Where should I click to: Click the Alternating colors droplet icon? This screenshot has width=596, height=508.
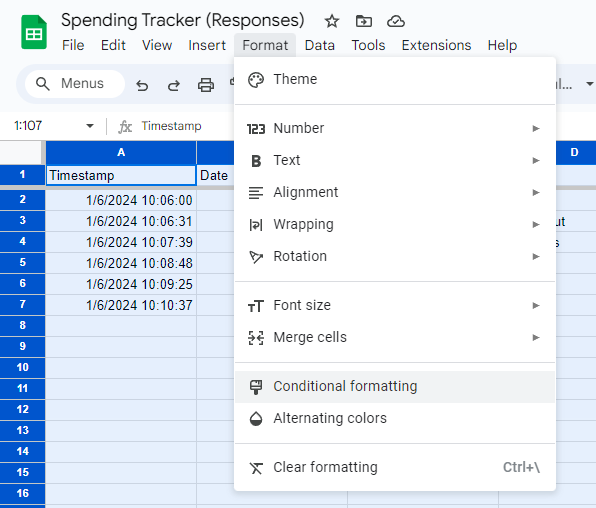click(x=256, y=419)
